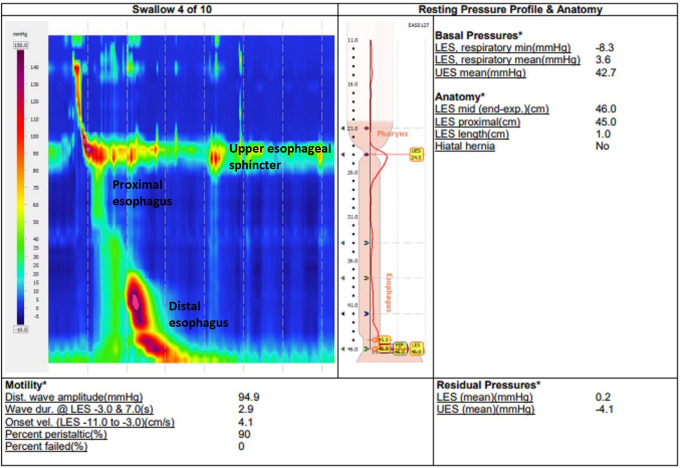
Task: Click the Pharynx label in the anatomy diagram
Action: pyautogui.click(x=393, y=134)
